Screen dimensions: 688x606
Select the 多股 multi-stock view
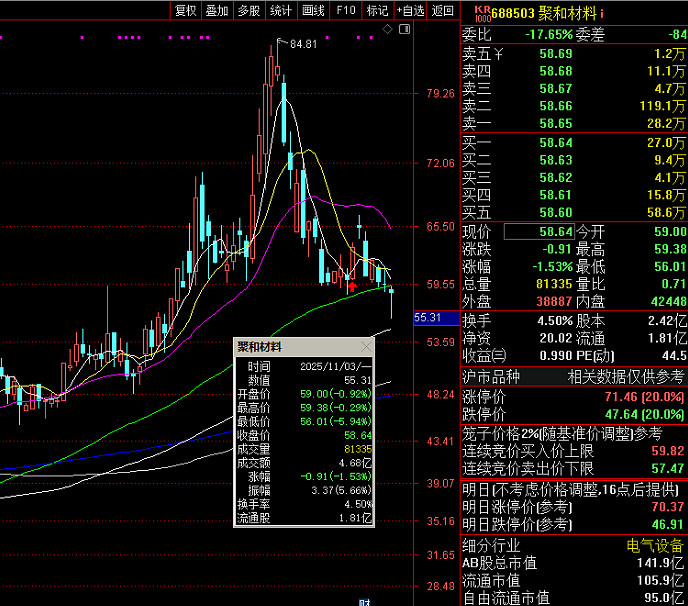[249, 10]
